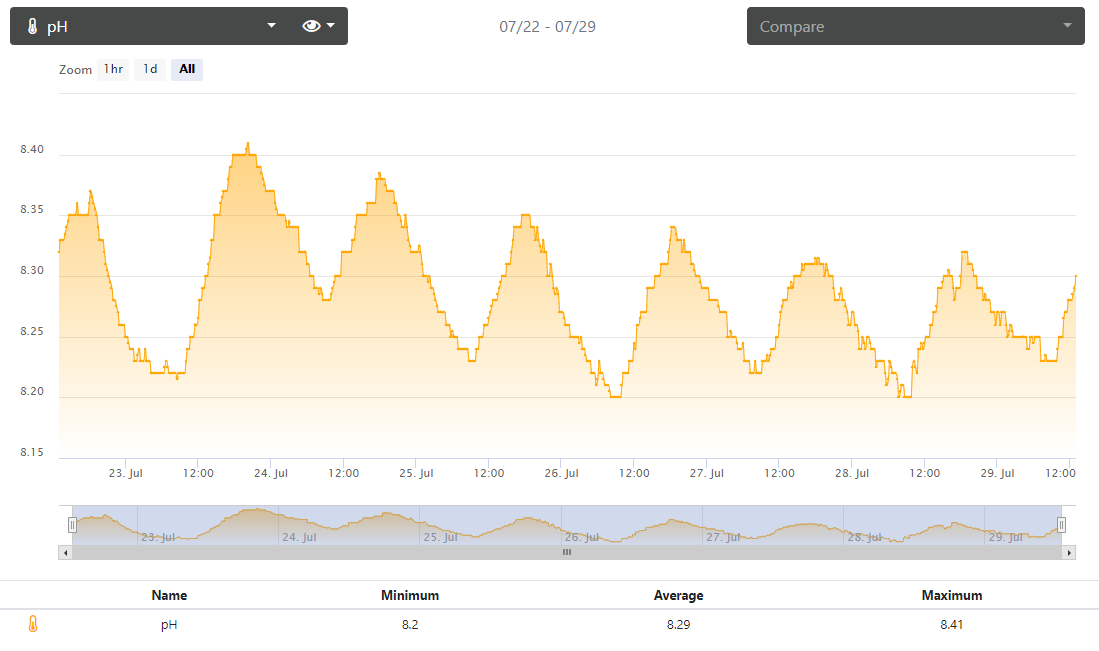The height and width of the screenshot is (651, 1099).
Task: Click the 07/22 - 07/29 date range
Action: (547, 27)
